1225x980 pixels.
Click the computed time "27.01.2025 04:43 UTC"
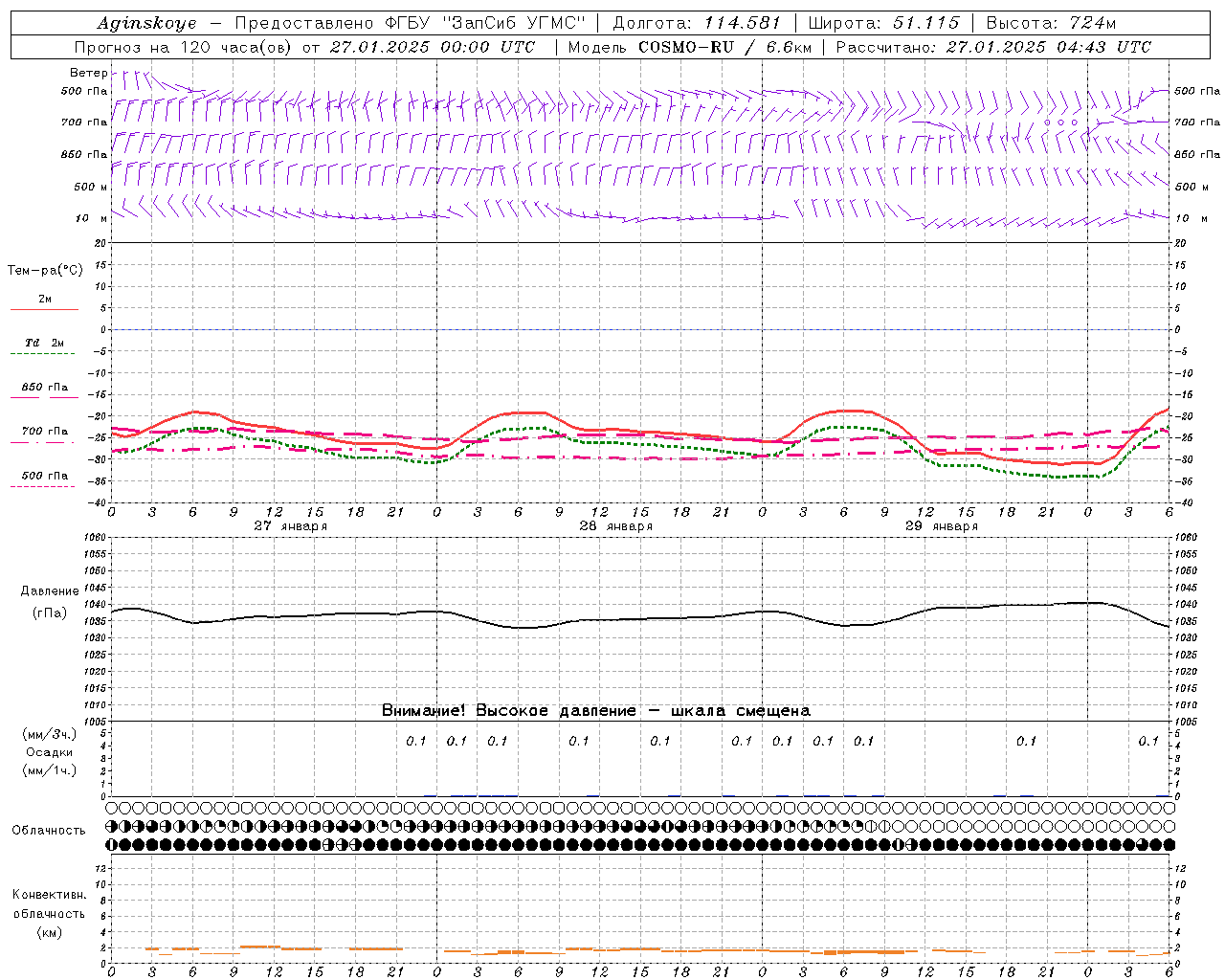1049,47
